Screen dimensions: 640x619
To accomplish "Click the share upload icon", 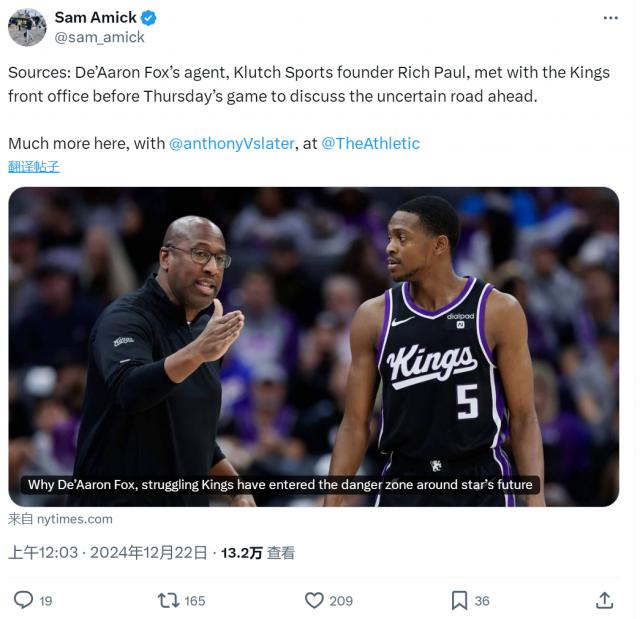I will 604,600.
